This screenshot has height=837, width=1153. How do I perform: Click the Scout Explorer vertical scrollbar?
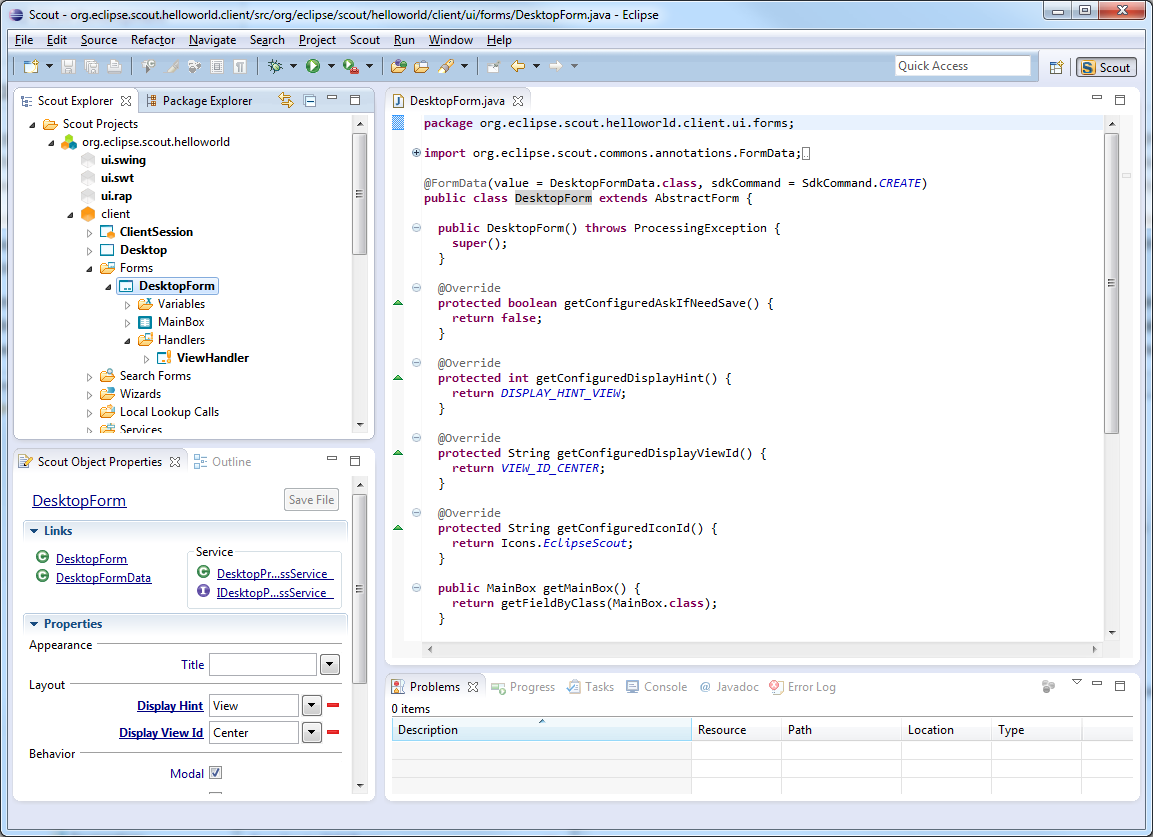tap(360, 194)
